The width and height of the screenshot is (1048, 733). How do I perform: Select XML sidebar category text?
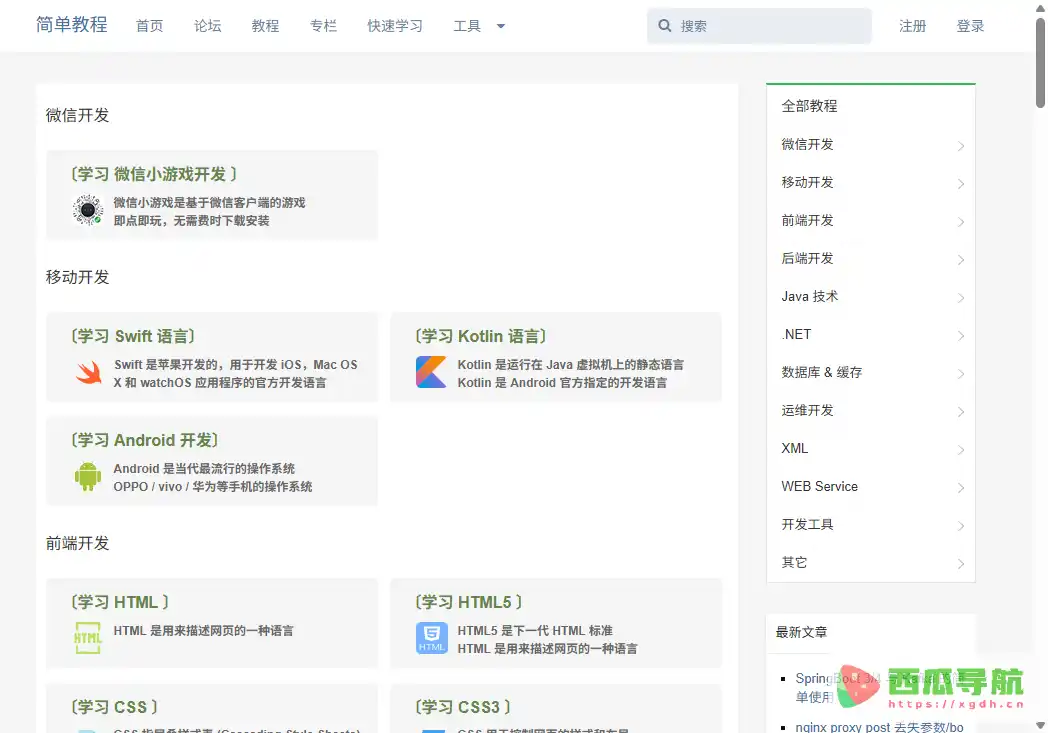coord(795,448)
